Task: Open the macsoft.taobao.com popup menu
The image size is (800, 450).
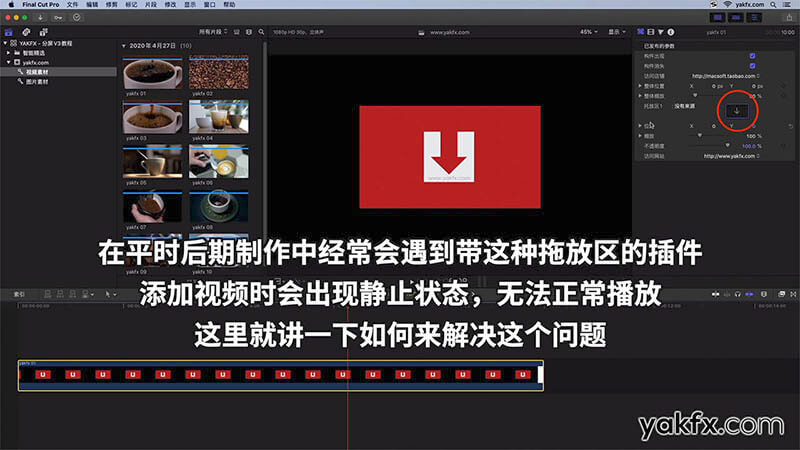Action: [726, 76]
